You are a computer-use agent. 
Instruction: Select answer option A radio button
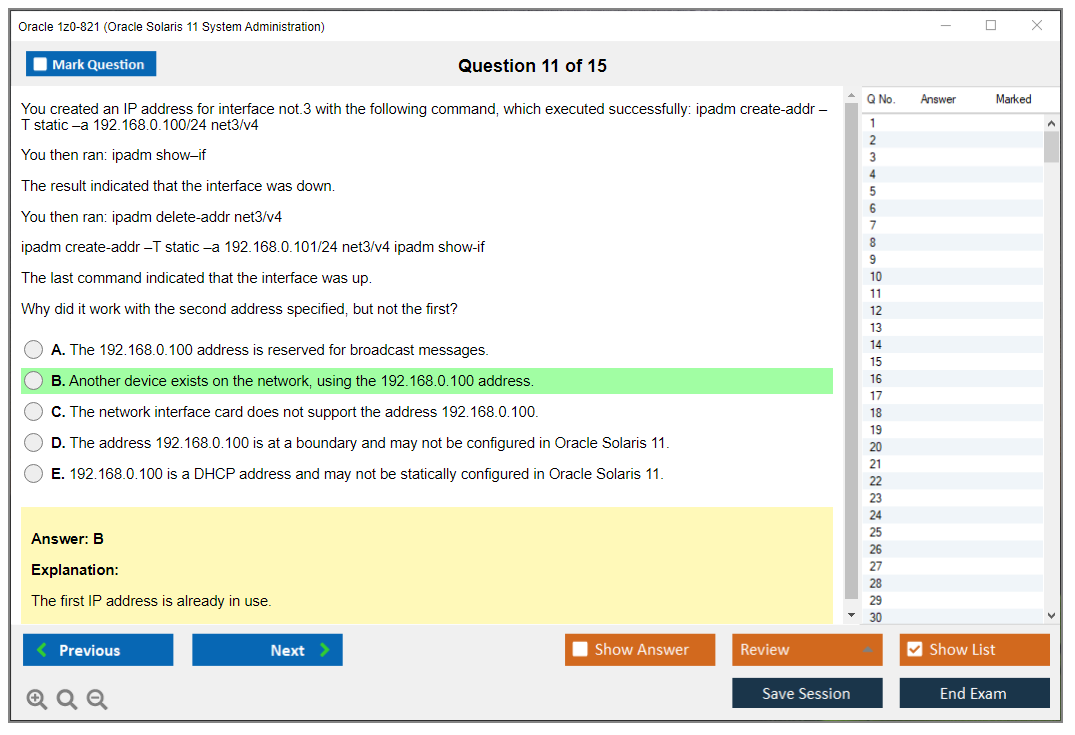pyautogui.click(x=34, y=350)
